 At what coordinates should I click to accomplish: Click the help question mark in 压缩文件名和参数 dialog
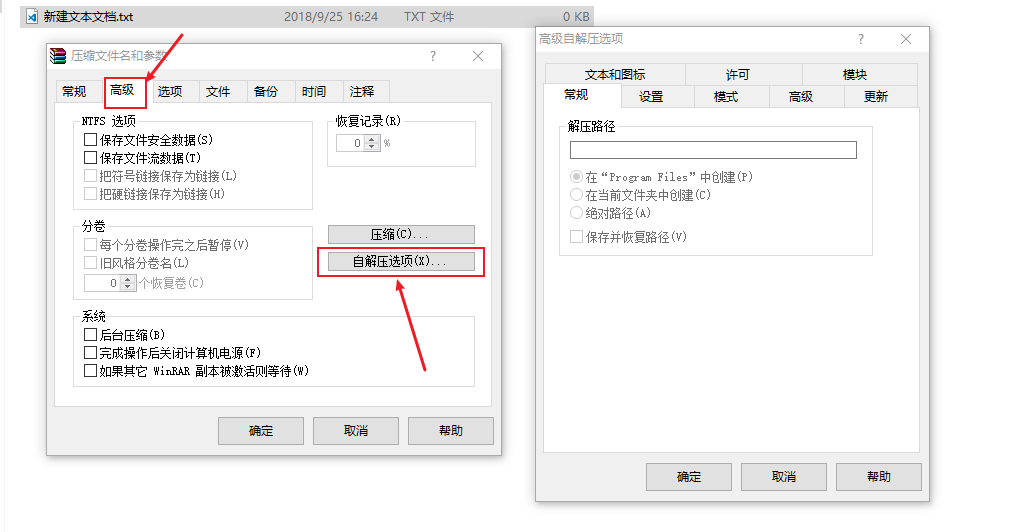pos(433,56)
